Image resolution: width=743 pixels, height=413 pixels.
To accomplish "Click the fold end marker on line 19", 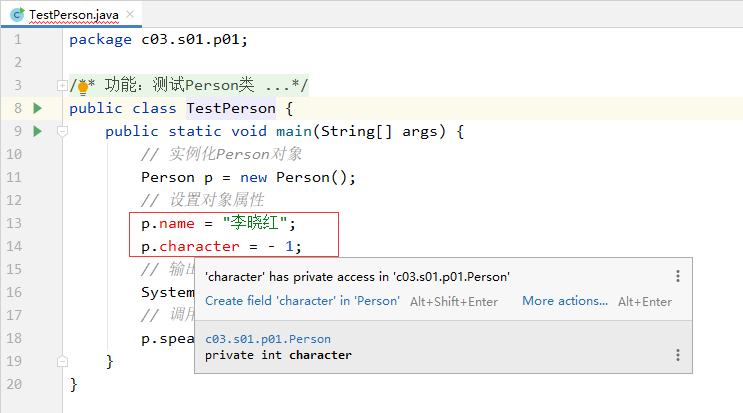I will [x=62, y=361].
